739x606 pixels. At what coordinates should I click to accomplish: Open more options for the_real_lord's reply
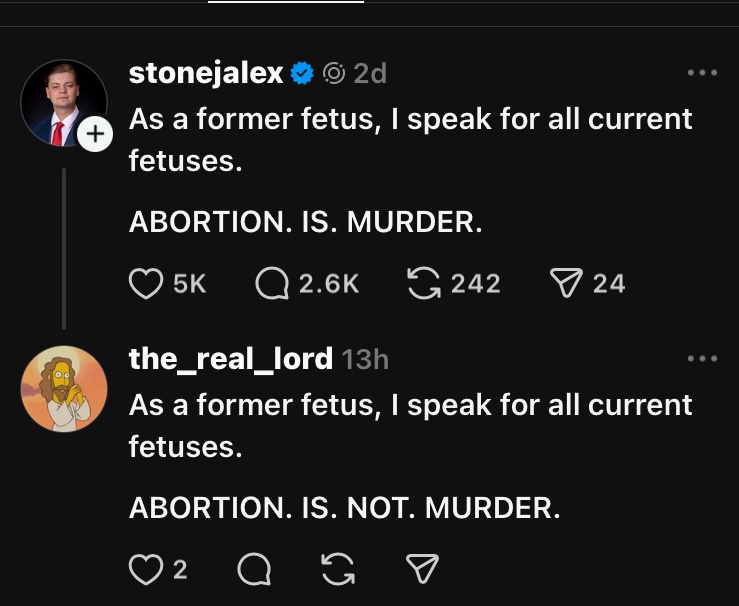[x=702, y=359]
